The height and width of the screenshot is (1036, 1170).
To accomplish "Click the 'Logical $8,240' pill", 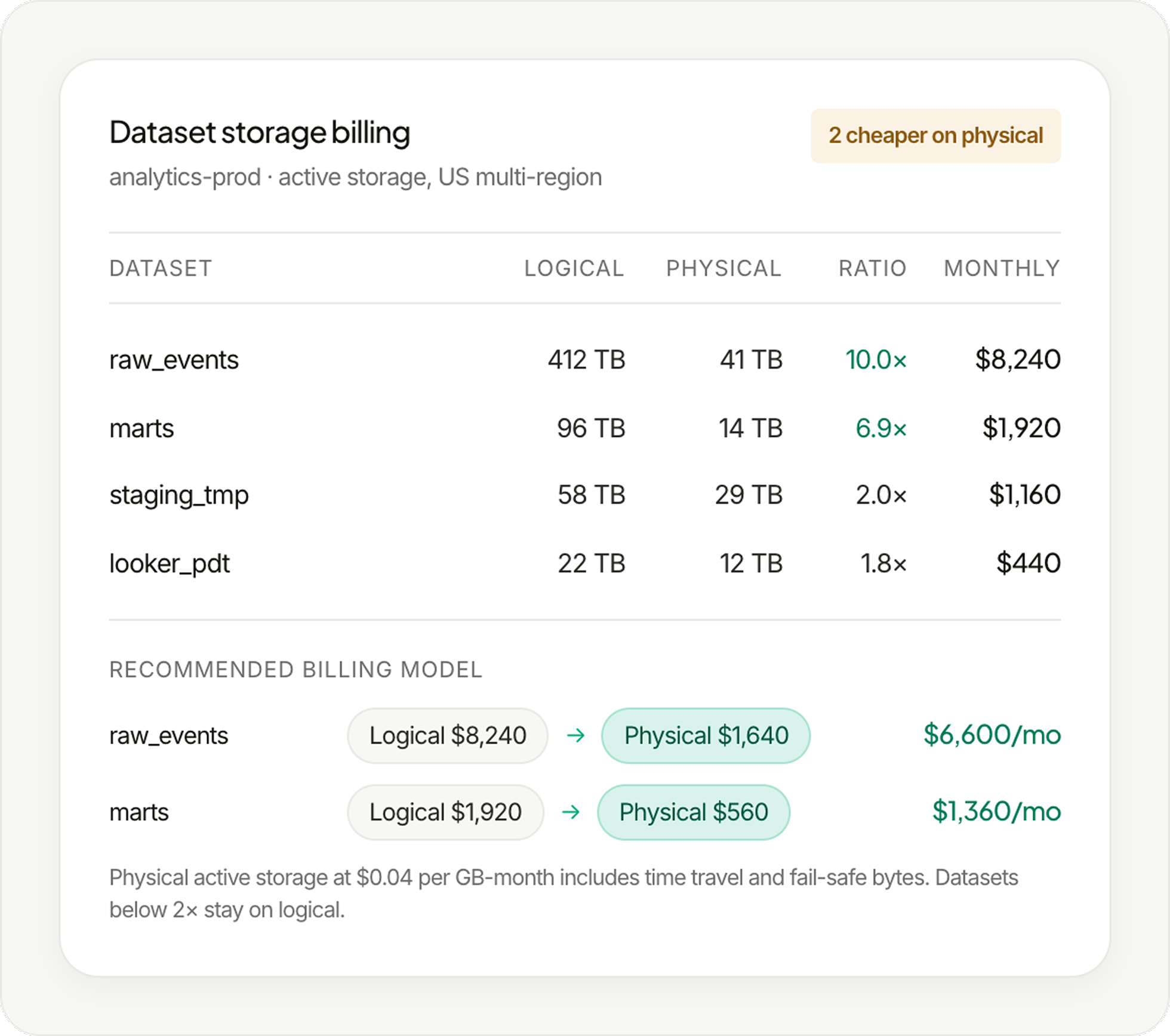I will pos(448,735).
